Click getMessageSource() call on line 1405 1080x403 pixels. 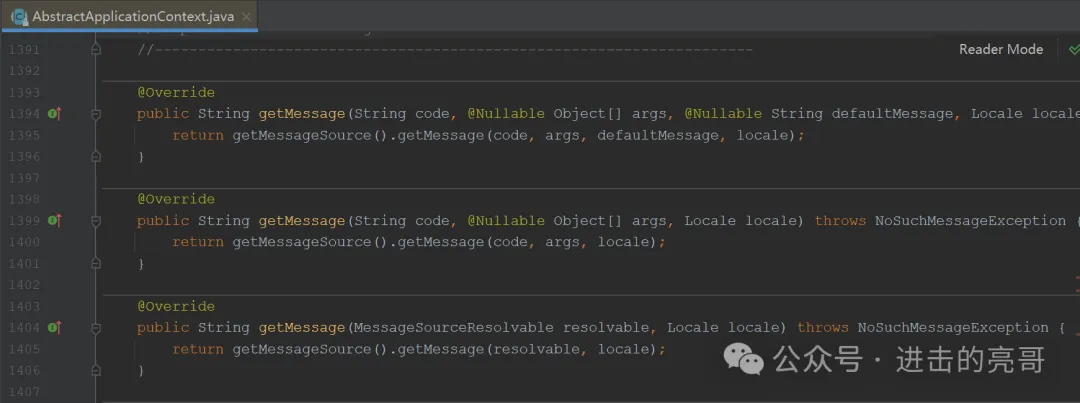click(x=311, y=349)
